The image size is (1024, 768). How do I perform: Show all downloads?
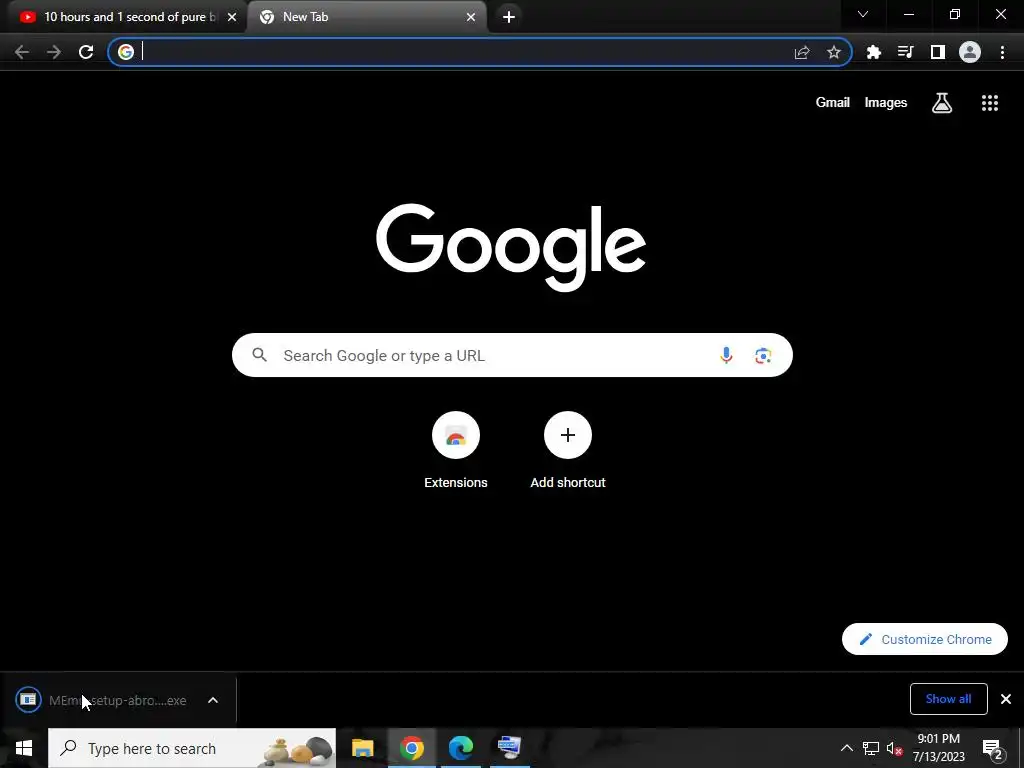coord(948,699)
